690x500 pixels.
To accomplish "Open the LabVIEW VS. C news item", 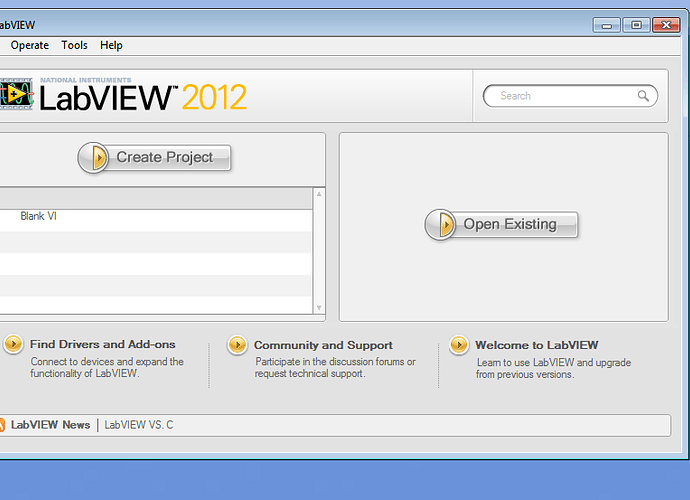I will coord(139,425).
